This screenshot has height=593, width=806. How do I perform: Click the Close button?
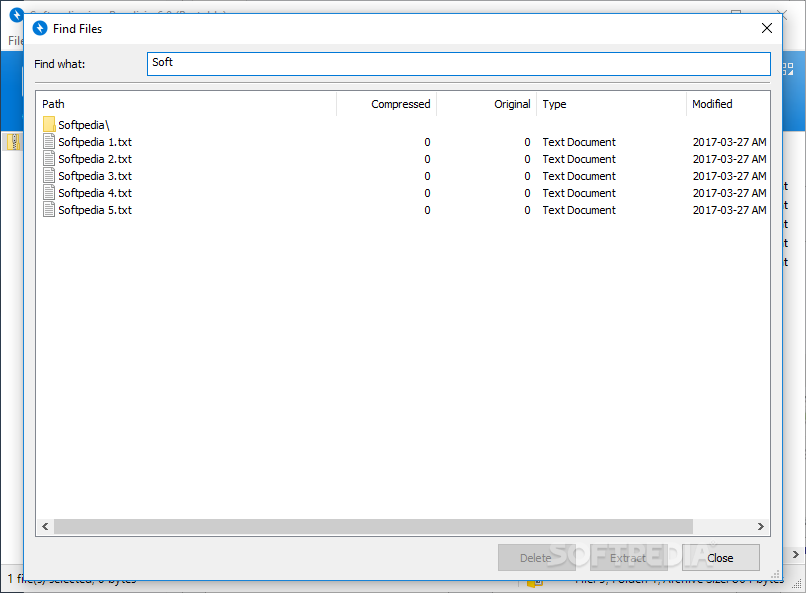pos(720,558)
